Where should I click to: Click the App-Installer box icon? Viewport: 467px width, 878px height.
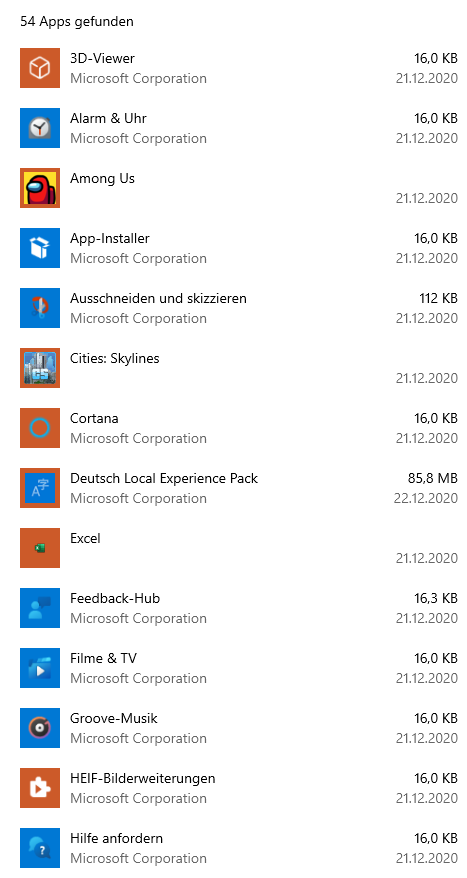(40, 247)
